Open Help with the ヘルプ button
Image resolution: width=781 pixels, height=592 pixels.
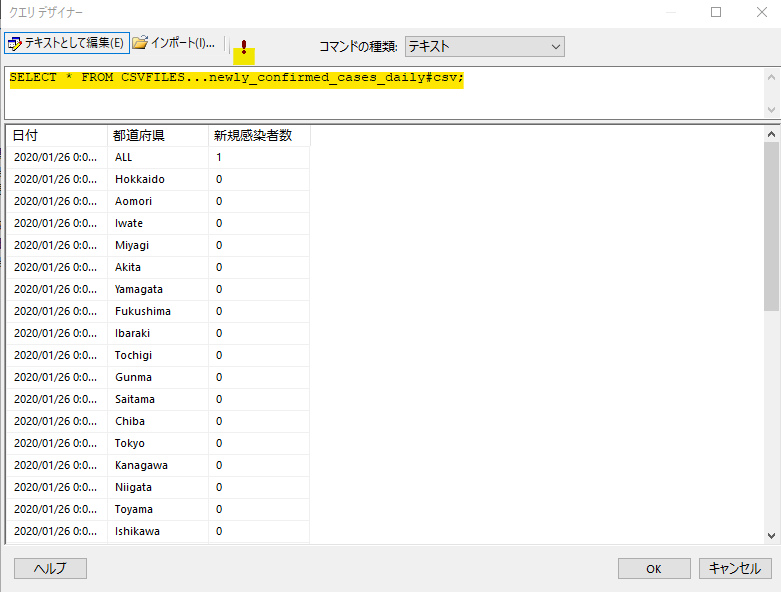(50, 568)
